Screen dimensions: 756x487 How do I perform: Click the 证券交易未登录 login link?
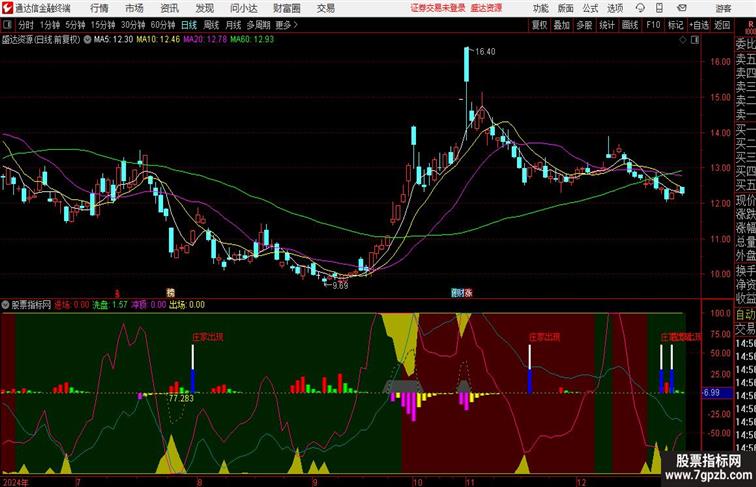point(438,8)
